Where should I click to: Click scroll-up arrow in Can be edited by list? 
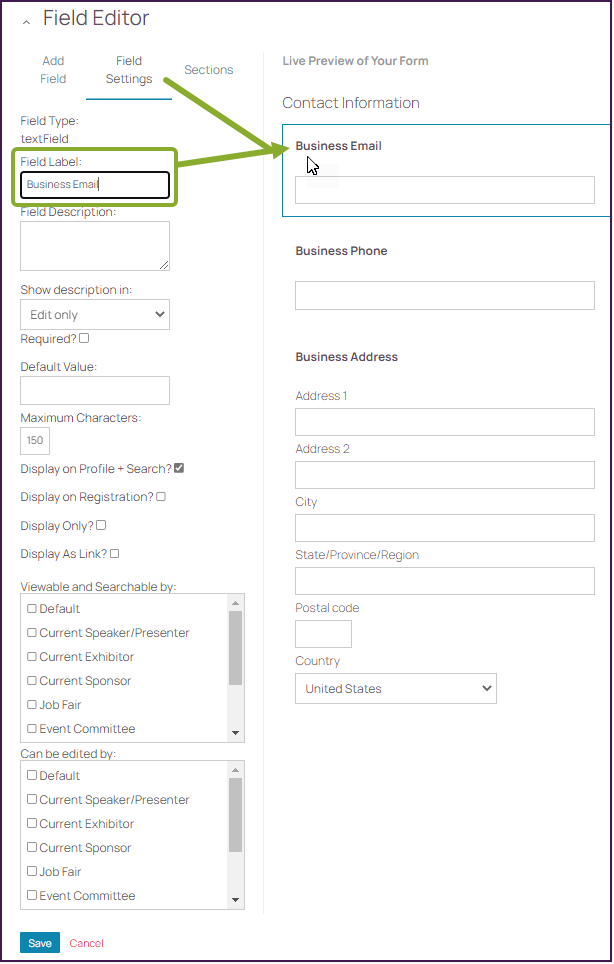pos(236,770)
